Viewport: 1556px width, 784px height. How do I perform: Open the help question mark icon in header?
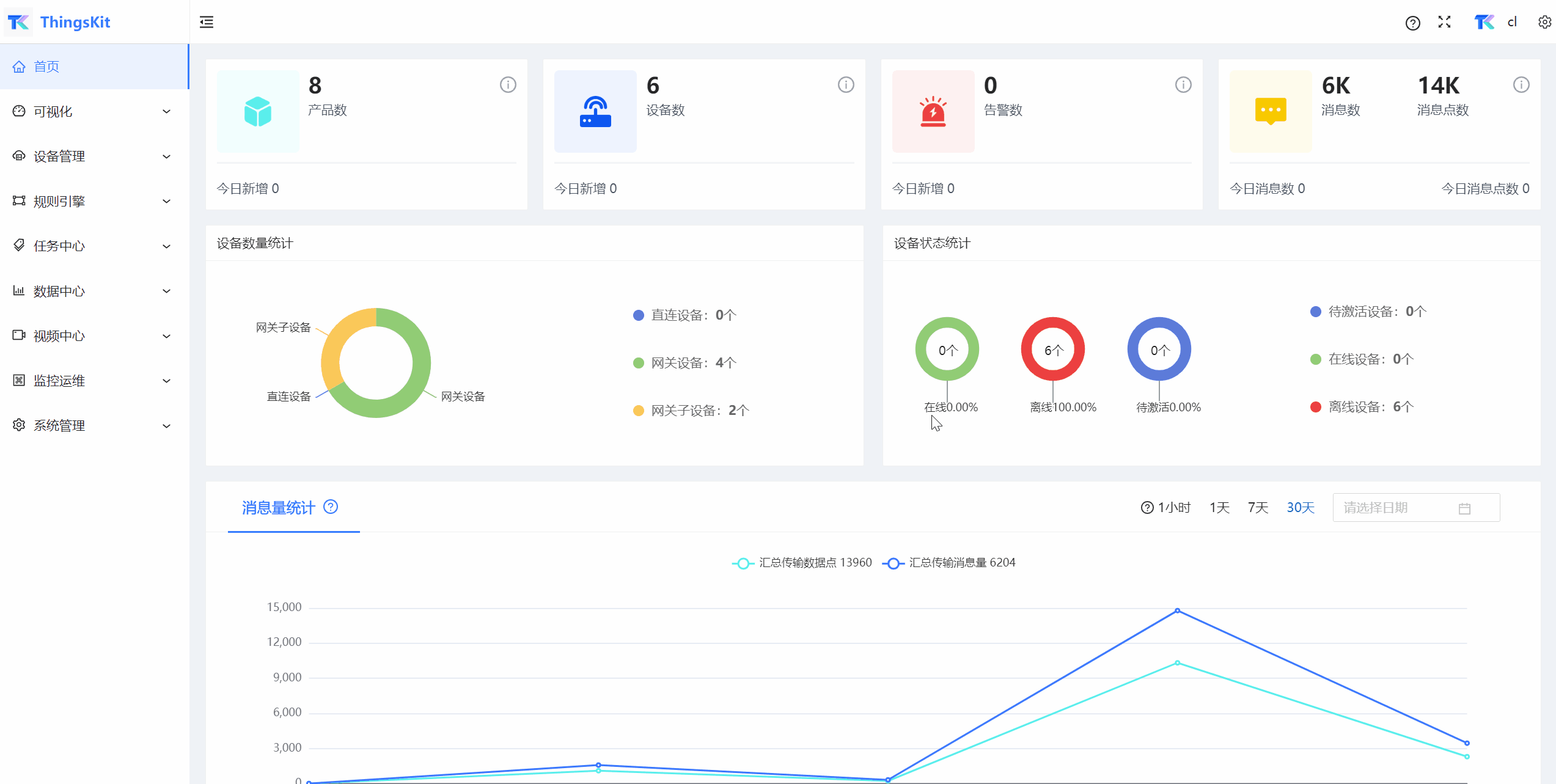tap(1412, 23)
